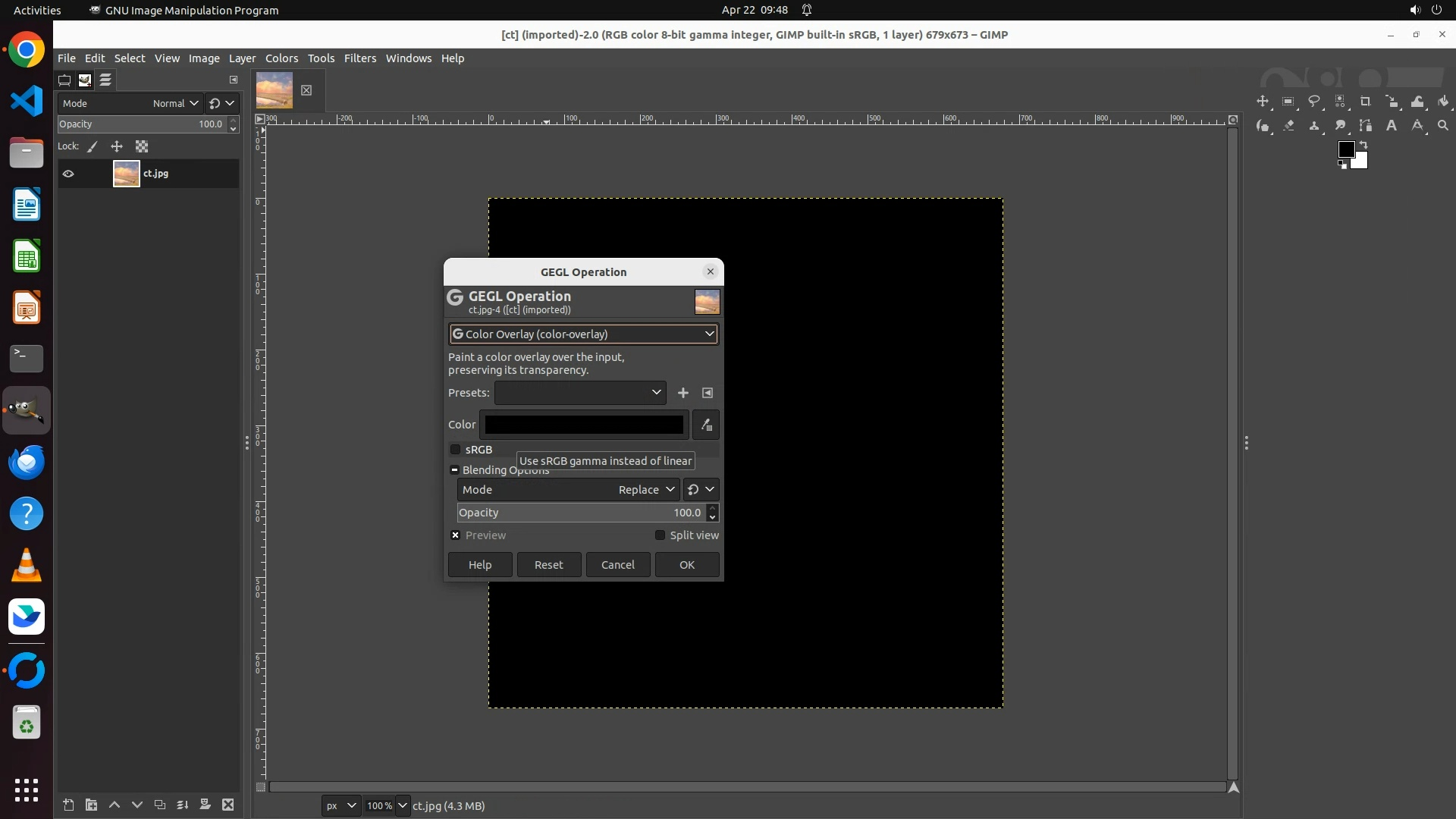The height and width of the screenshot is (819, 1456).
Task: Select the Zoom magnifier tool
Action: 1443,126
